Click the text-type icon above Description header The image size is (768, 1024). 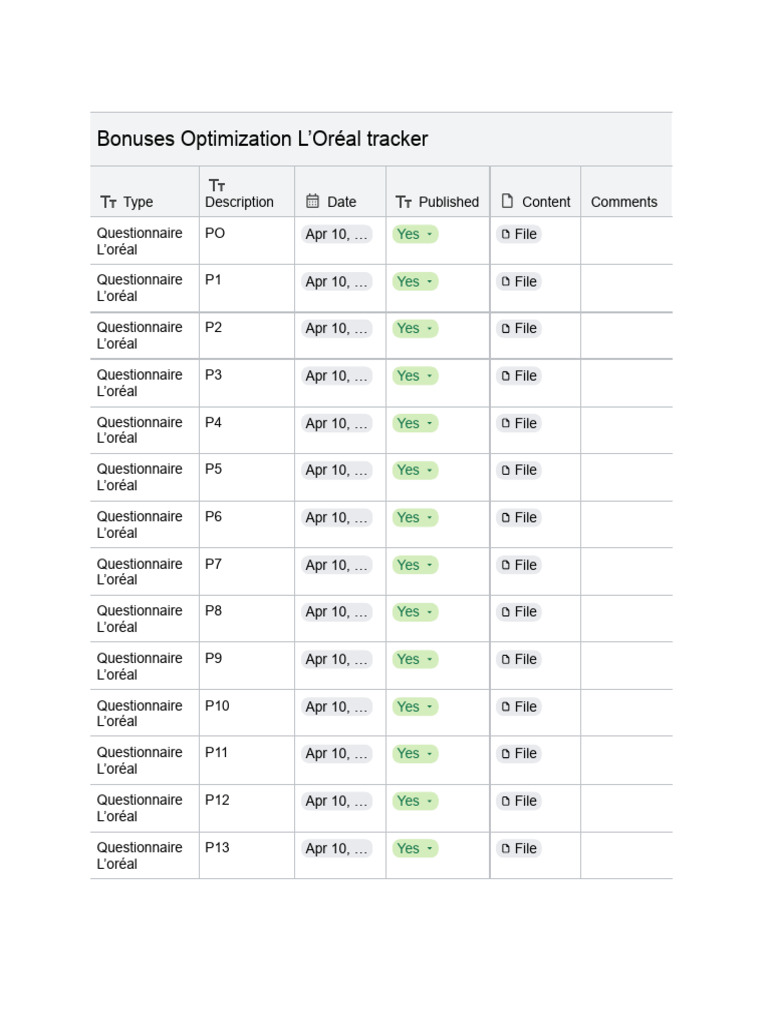coord(217,185)
